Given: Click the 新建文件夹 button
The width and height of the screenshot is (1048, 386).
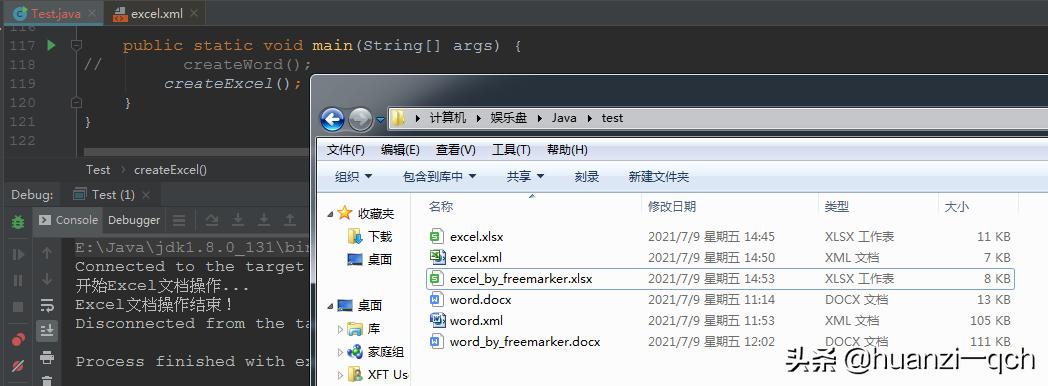Looking at the screenshot, I should (x=658, y=176).
